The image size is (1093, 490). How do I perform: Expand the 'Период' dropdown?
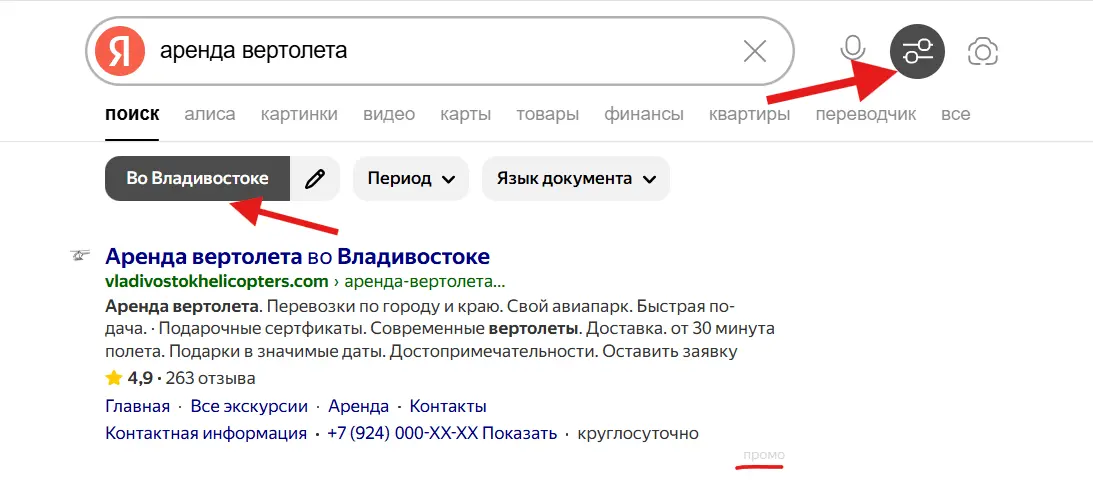point(411,179)
